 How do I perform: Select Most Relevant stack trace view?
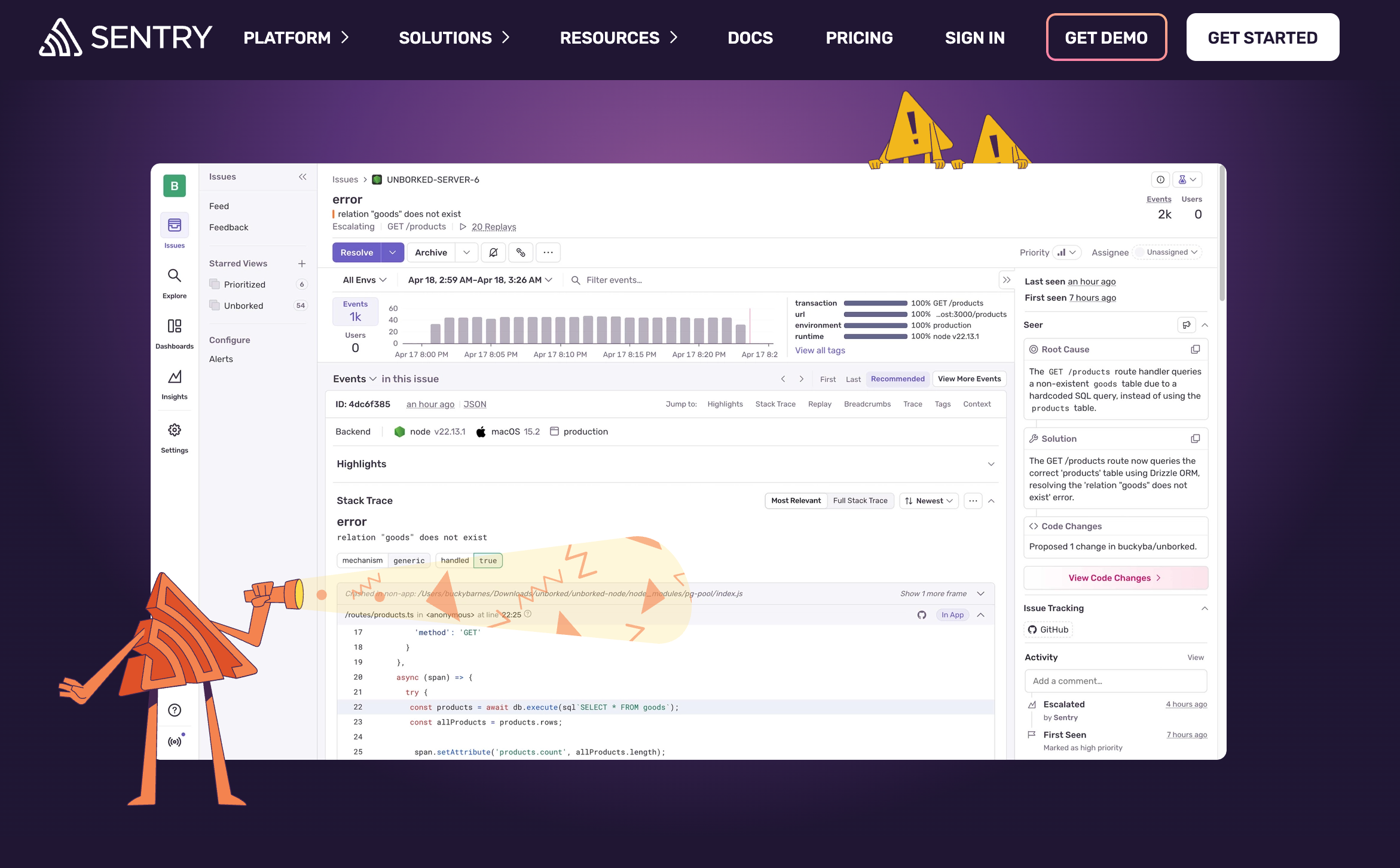tap(796, 500)
